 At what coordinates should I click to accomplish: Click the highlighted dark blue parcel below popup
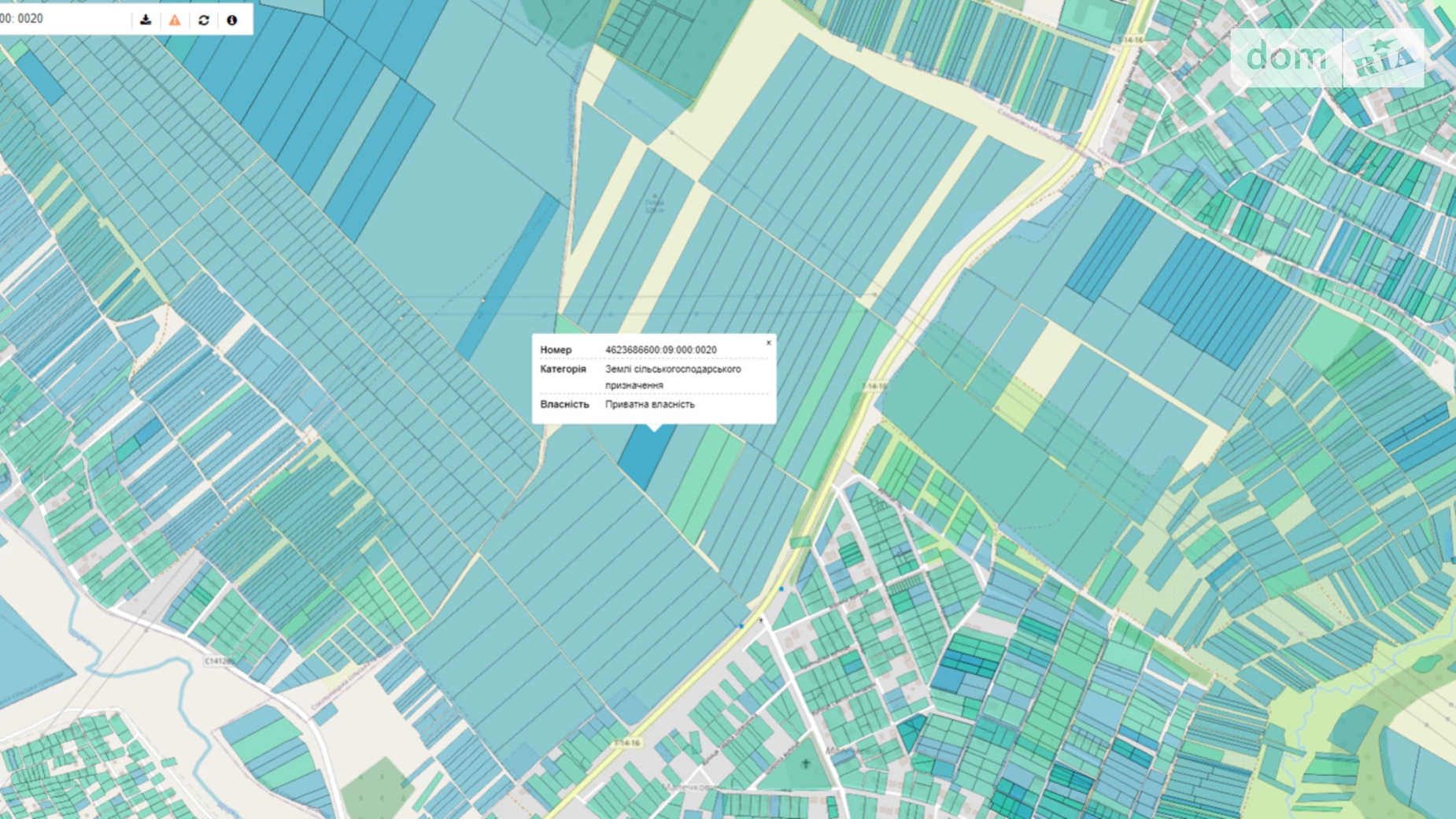coord(645,457)
